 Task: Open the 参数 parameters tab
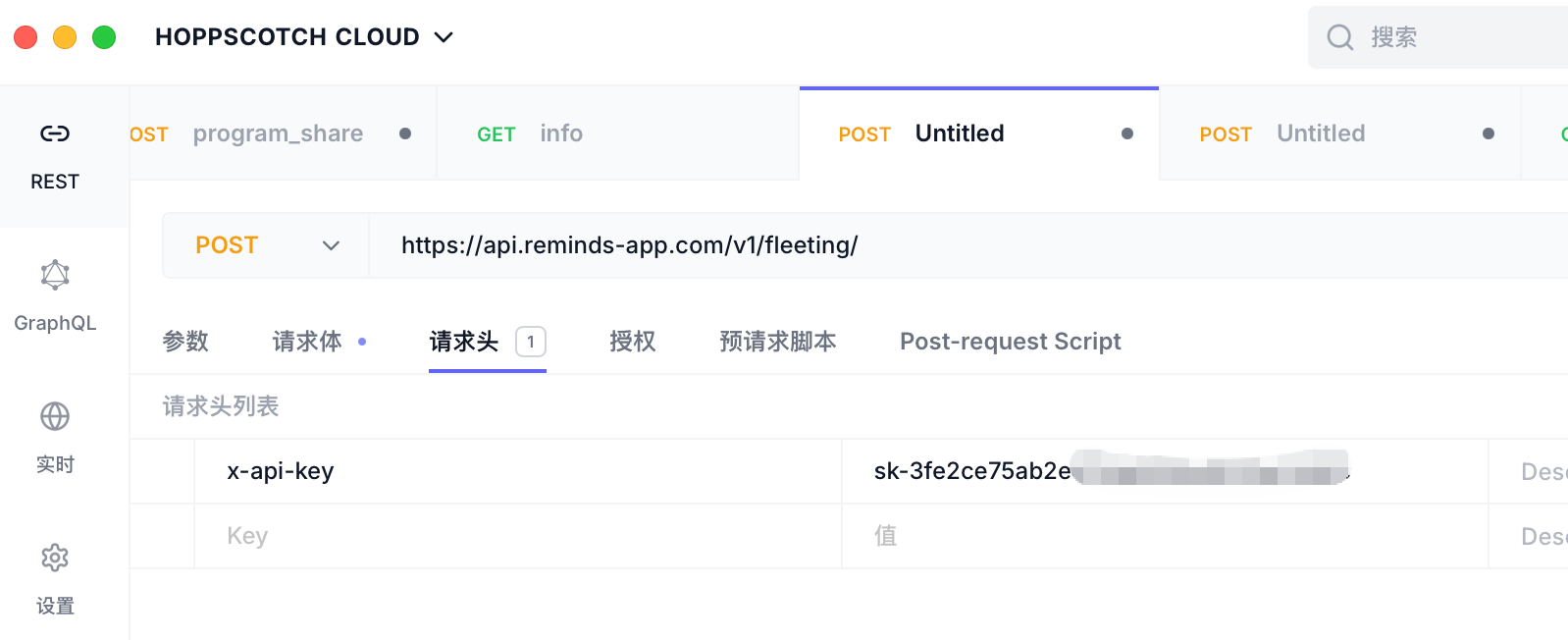tap(185, 342)
